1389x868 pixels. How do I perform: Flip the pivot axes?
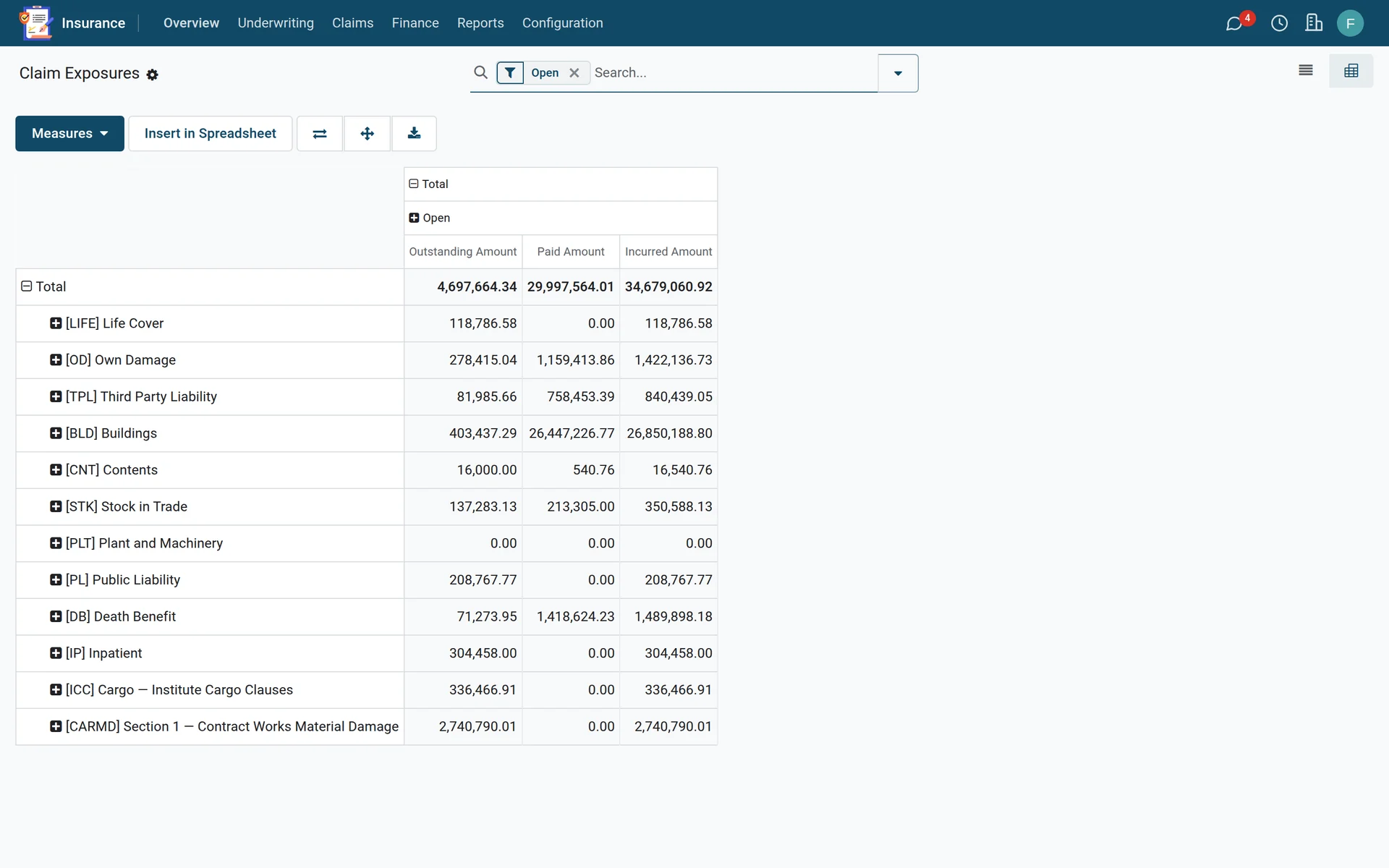(320, 133)
